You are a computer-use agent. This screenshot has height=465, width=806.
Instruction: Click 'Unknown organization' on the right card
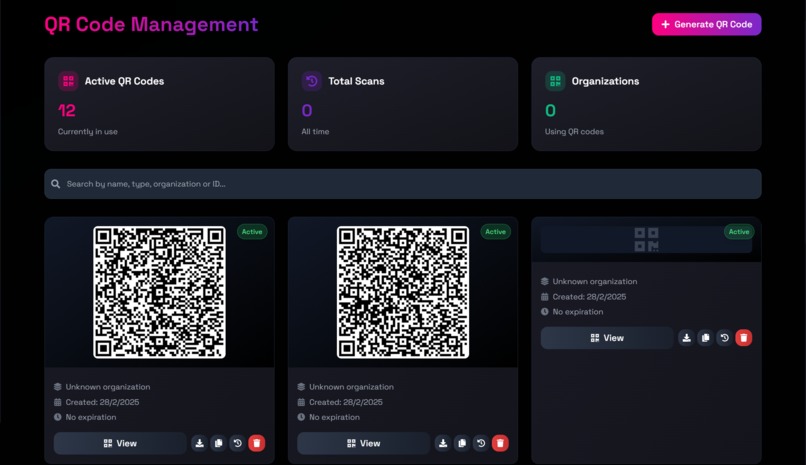tap(595, 282)
